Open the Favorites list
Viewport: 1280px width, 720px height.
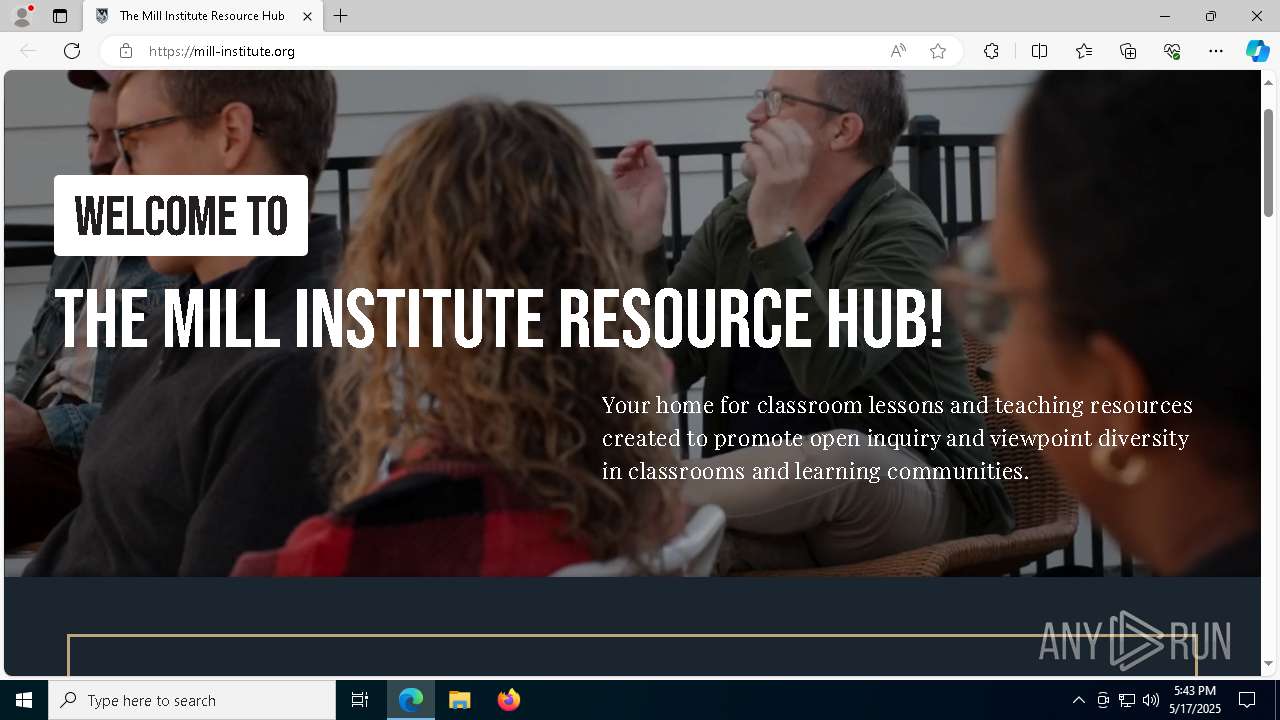pos(1084,51)
